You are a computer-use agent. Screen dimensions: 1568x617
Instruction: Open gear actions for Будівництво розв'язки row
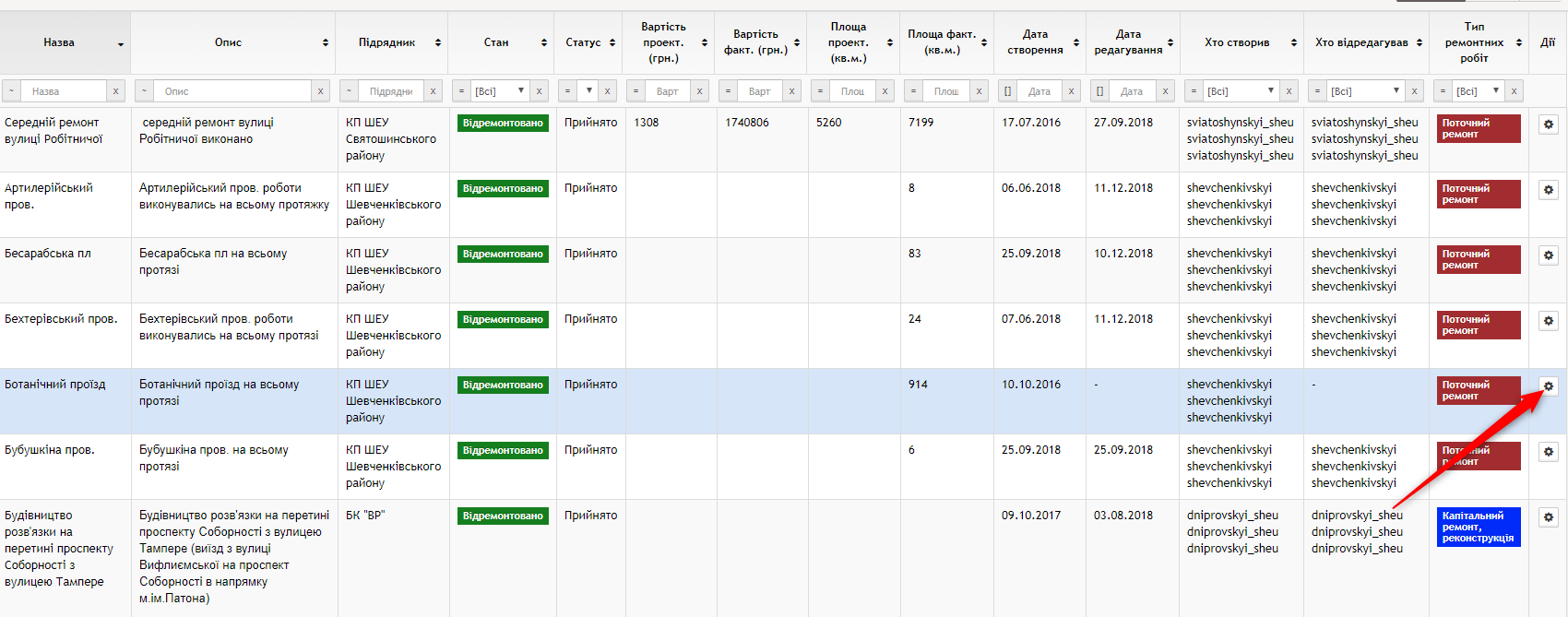coord(1548,517)
